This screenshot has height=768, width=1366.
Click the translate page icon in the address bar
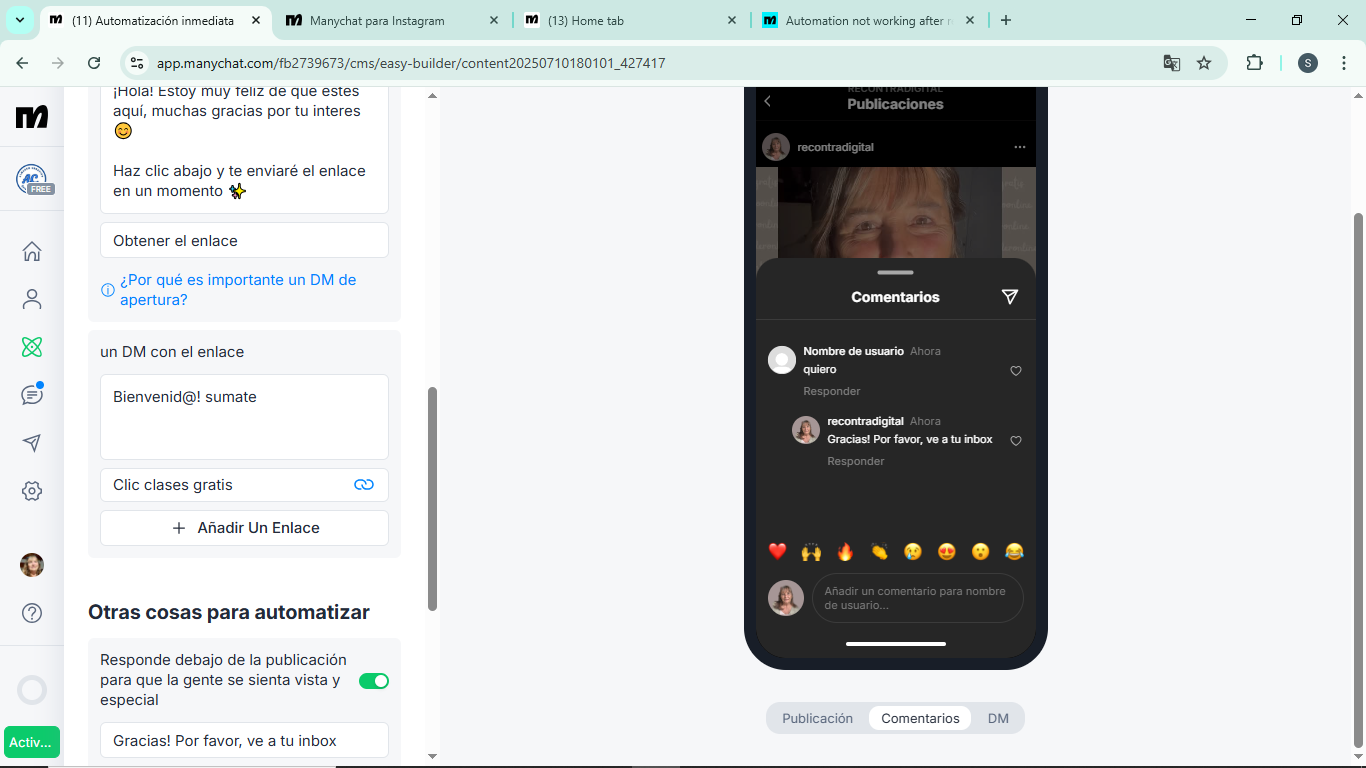point(1172,63)
